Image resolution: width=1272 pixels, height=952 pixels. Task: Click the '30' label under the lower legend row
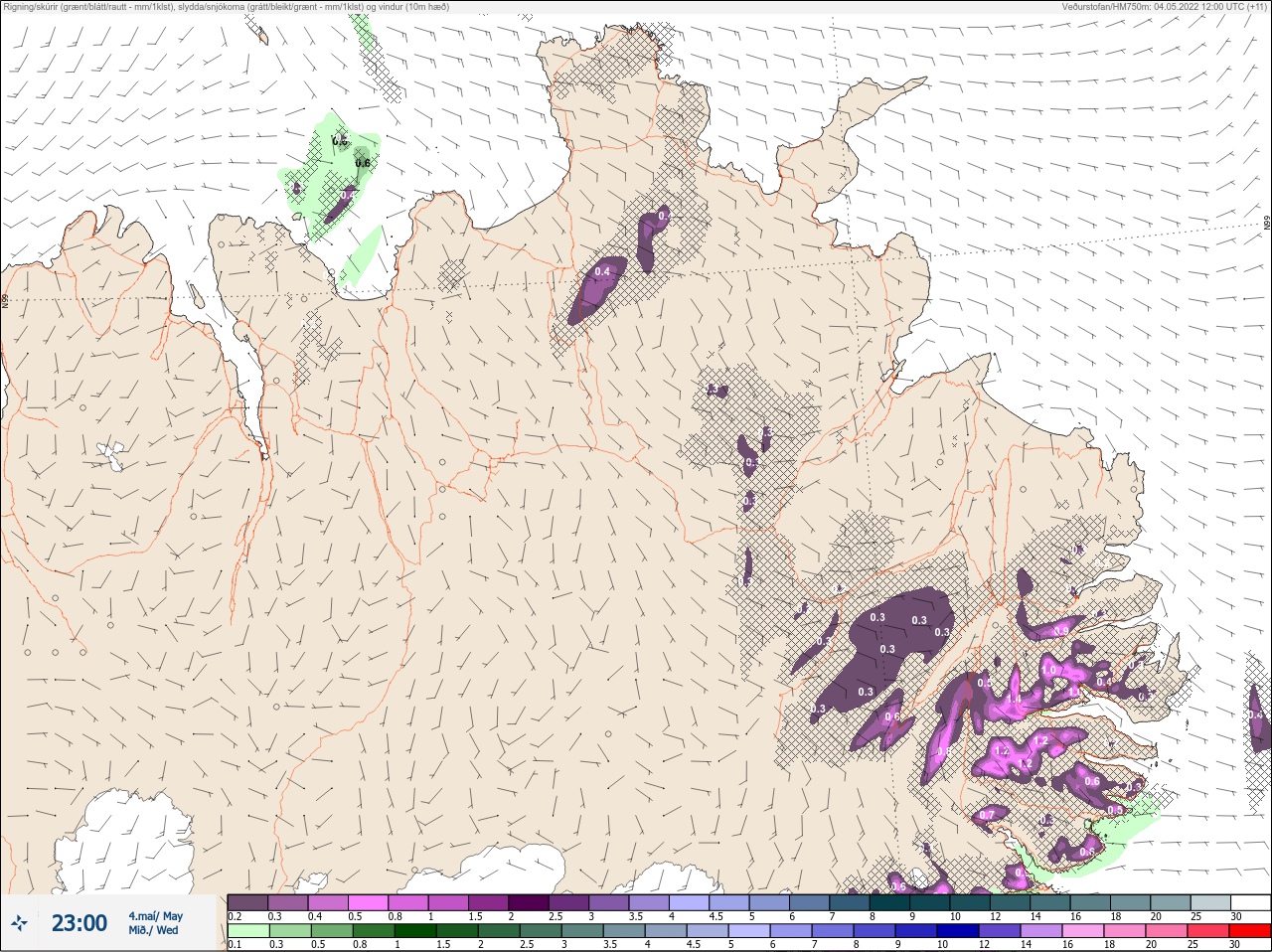pyautogui.click(x=1234, y=944)
